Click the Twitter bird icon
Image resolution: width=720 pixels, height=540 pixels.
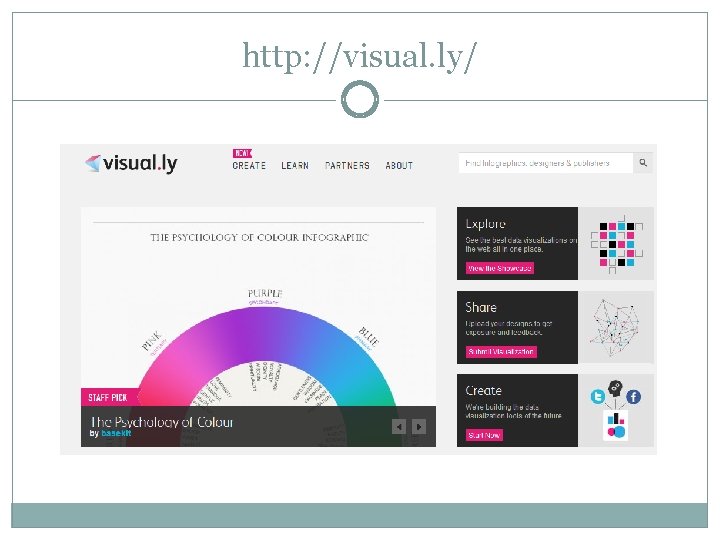tap(598, 396)
